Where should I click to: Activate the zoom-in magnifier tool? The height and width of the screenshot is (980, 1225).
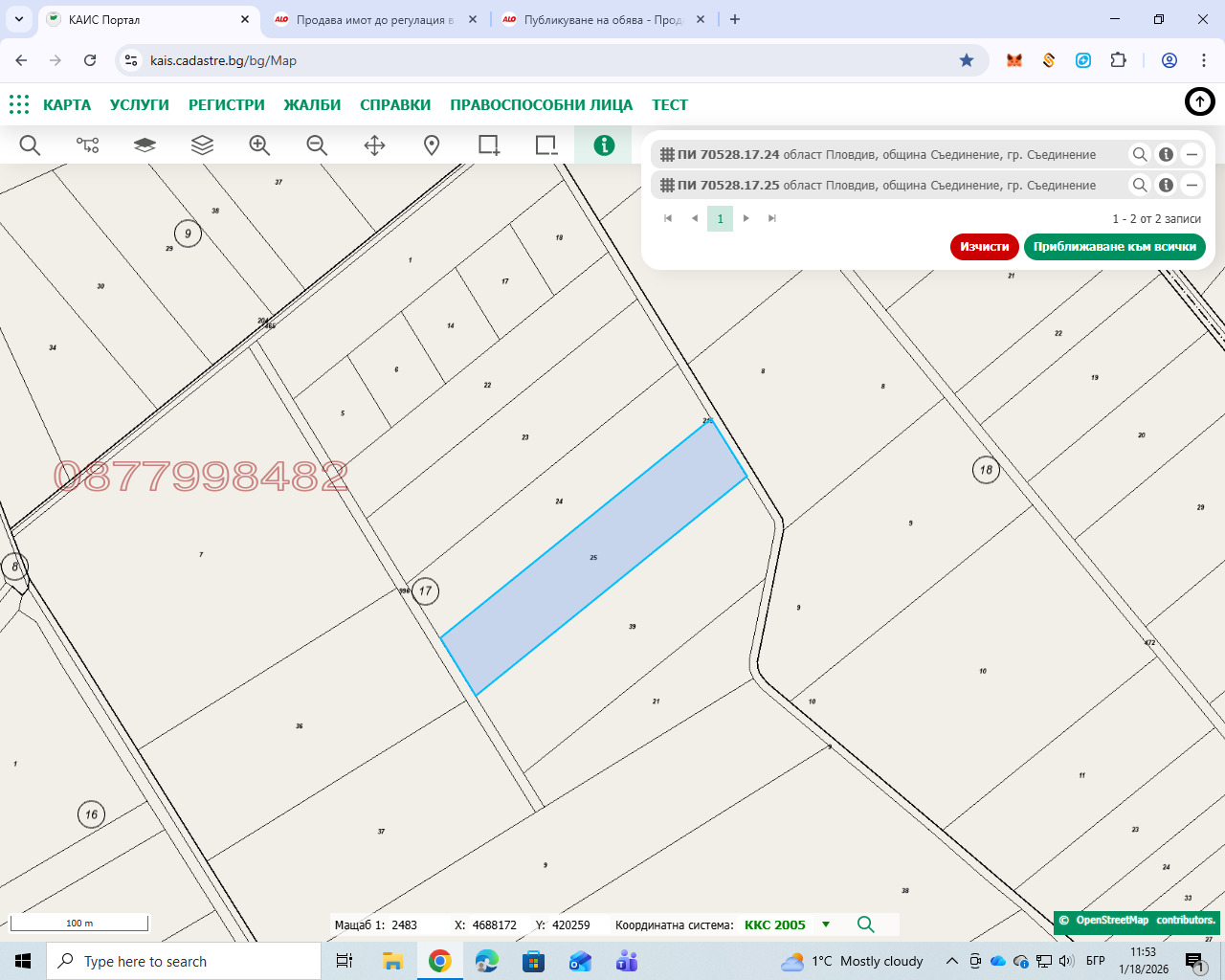[258, 145]
